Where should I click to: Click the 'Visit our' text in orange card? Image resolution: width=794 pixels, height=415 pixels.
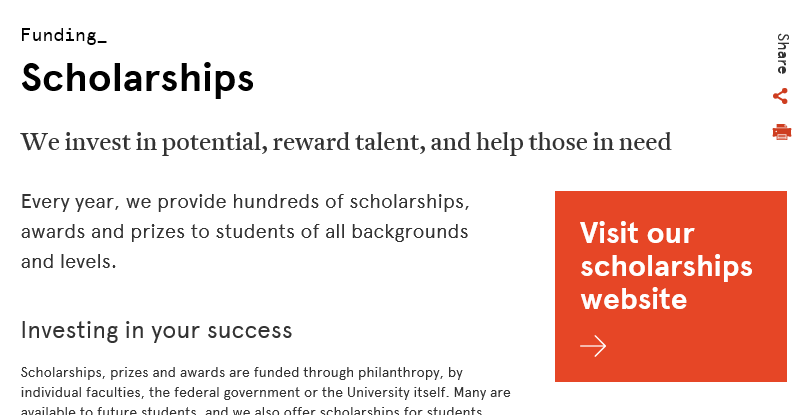(637, 233)
